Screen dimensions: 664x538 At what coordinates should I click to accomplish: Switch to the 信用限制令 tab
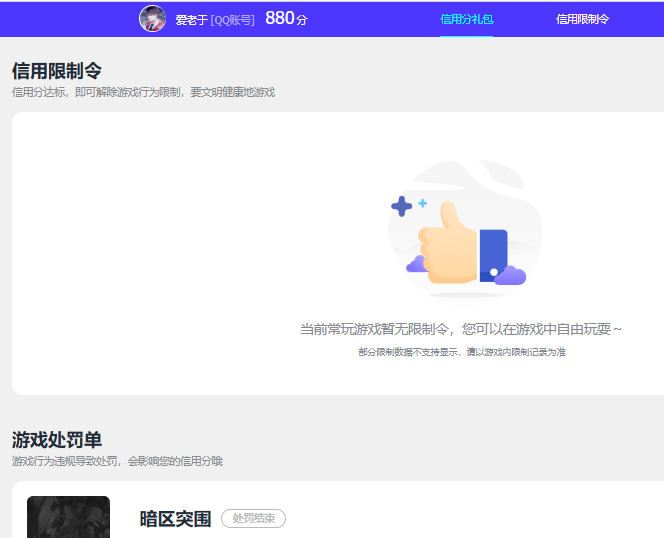click(x=582, y=19)
